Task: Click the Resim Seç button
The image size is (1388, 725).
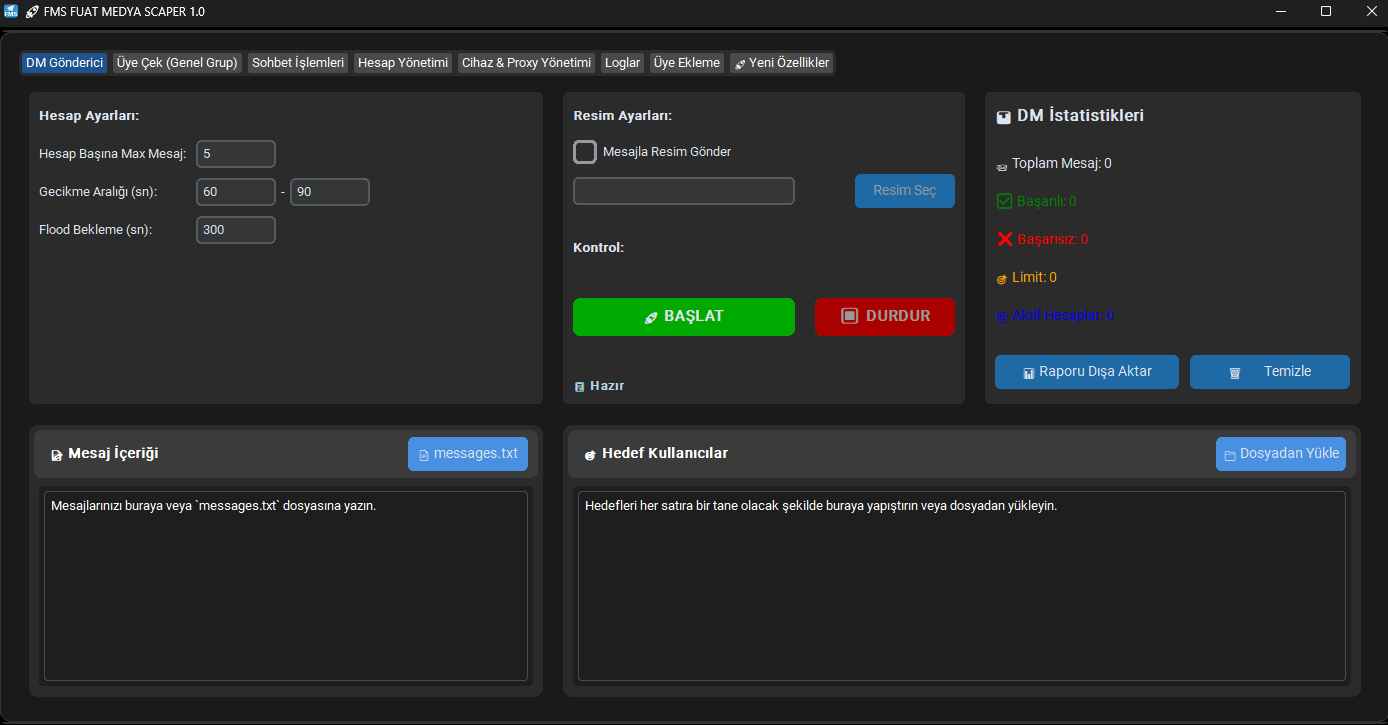Action: pyautogui.click(x=904, y=190)
